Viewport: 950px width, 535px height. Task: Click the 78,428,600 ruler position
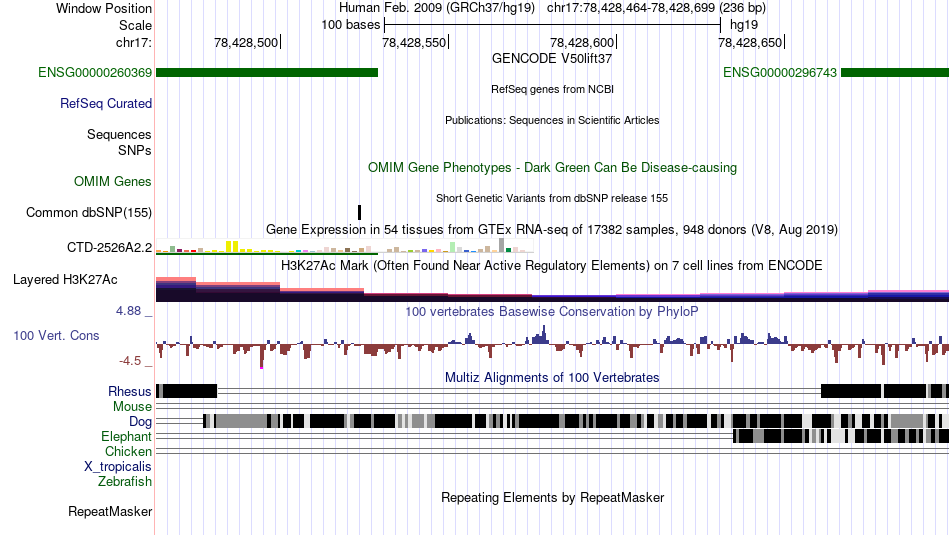coord(582,42)
